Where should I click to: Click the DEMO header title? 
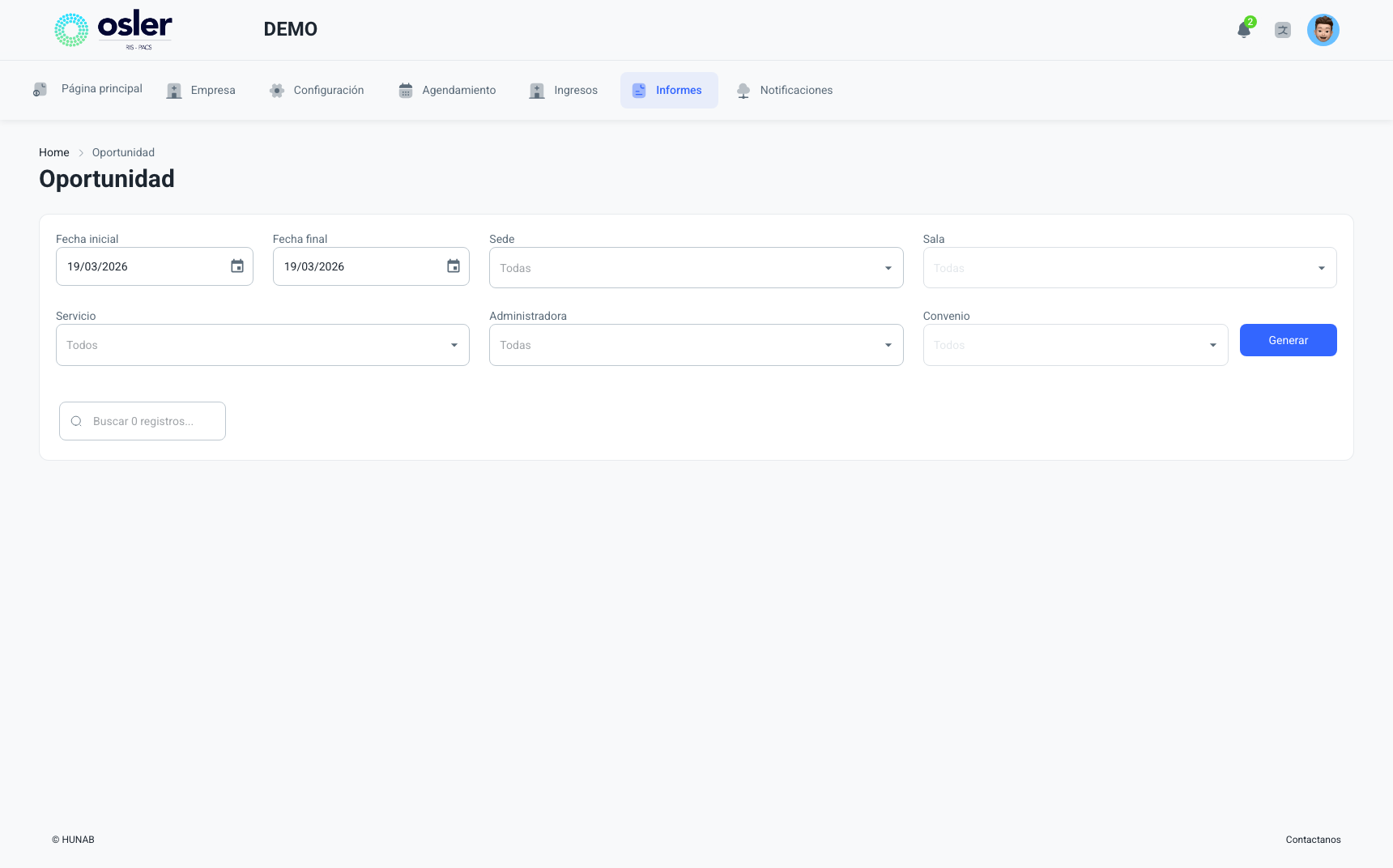pyautogui.click(x=290, y=29)
